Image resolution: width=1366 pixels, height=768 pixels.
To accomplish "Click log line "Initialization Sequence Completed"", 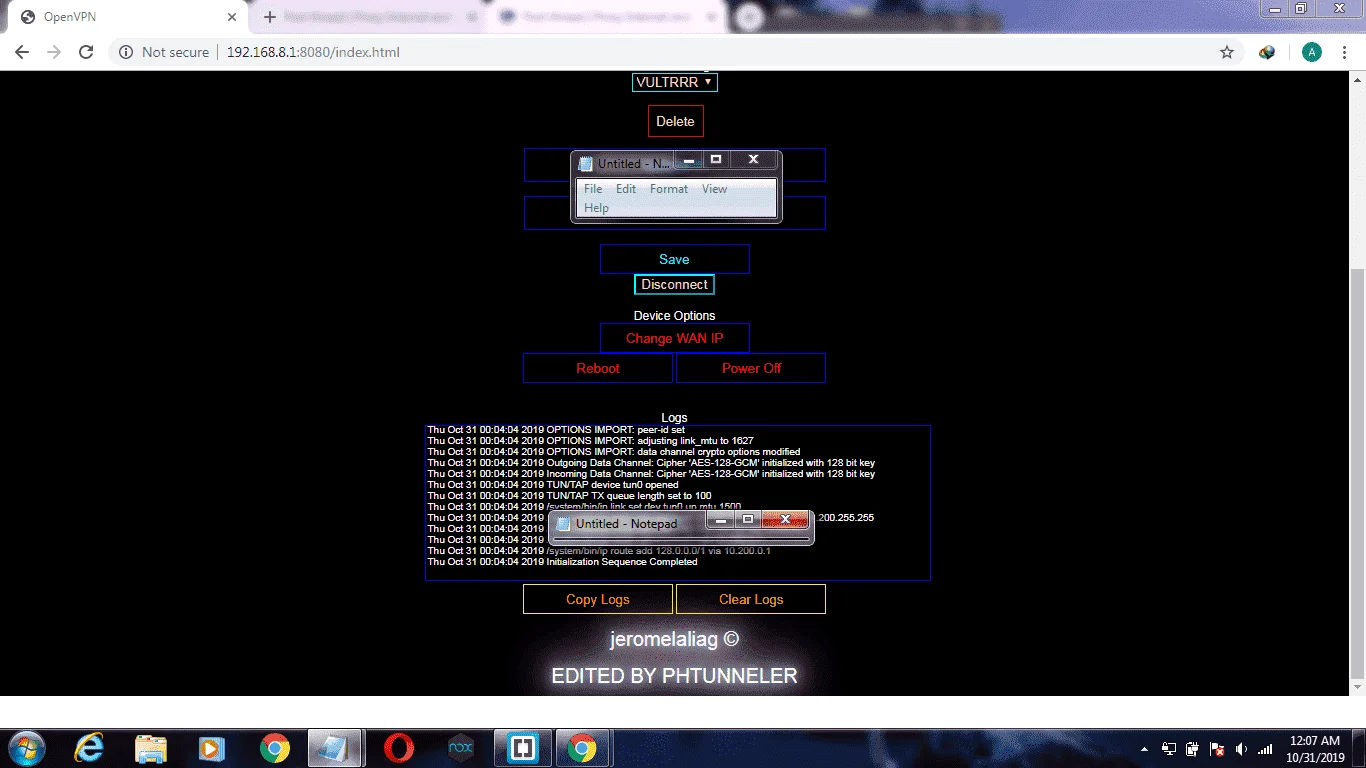I will click(562, 562).
